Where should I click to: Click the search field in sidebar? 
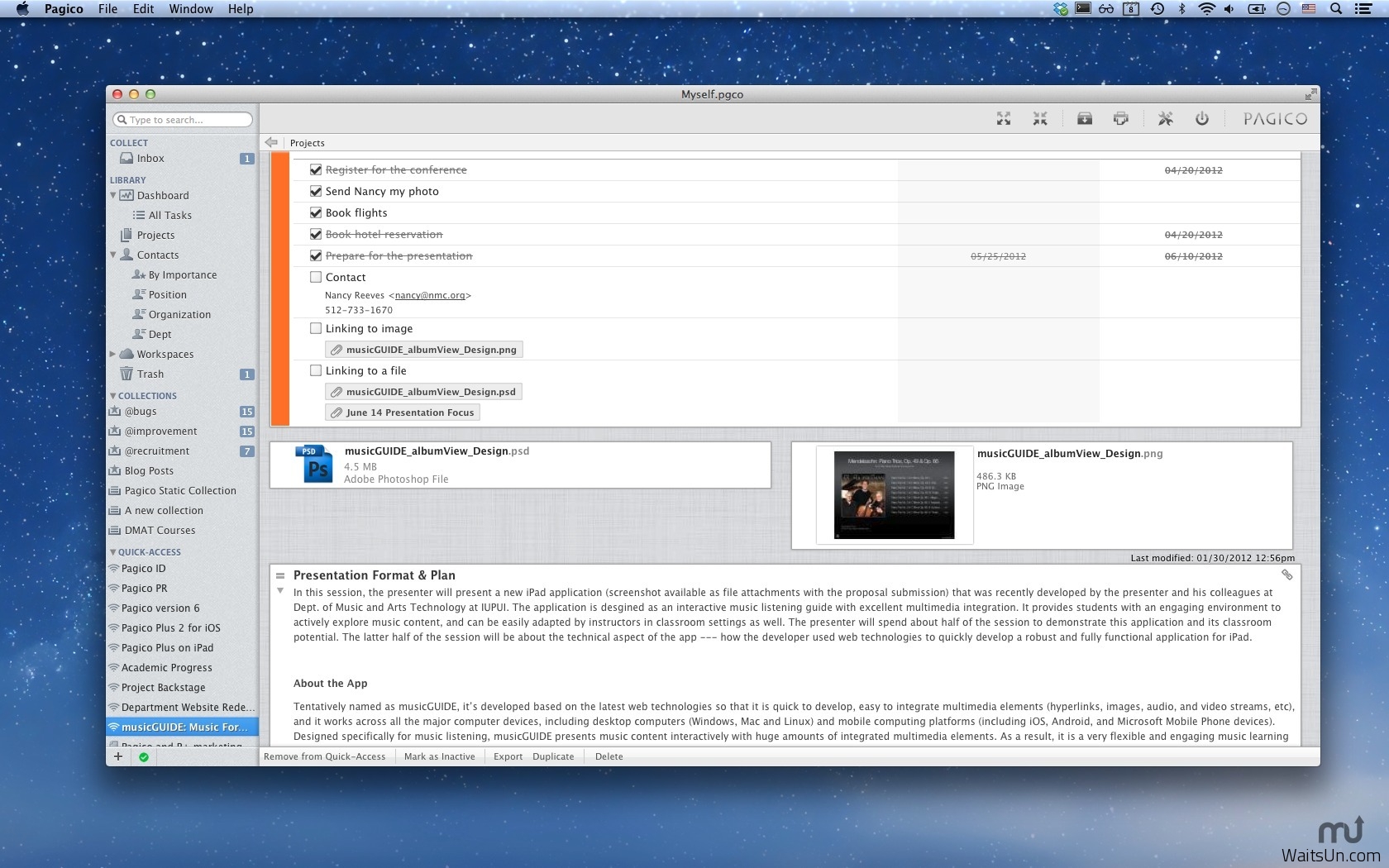pos(184,120)
